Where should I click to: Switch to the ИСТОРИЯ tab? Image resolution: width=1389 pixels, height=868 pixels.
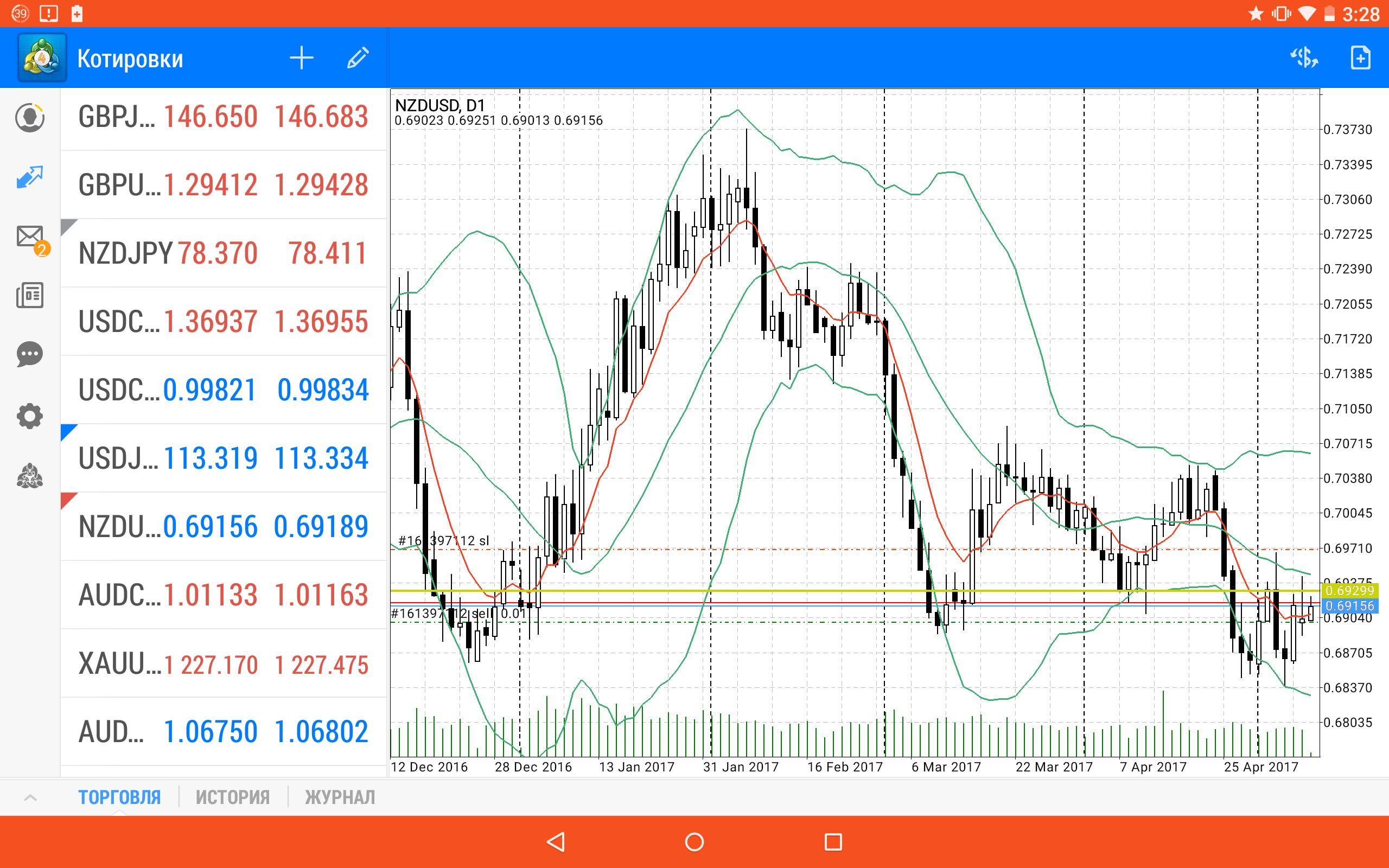(x=232, y=797)
